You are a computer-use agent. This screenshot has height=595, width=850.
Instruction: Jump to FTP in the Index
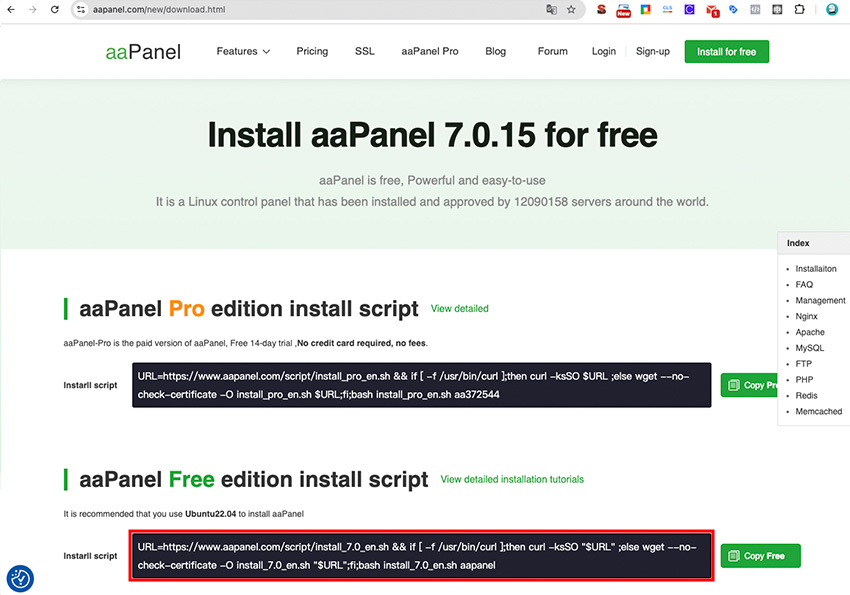(803, 364)
